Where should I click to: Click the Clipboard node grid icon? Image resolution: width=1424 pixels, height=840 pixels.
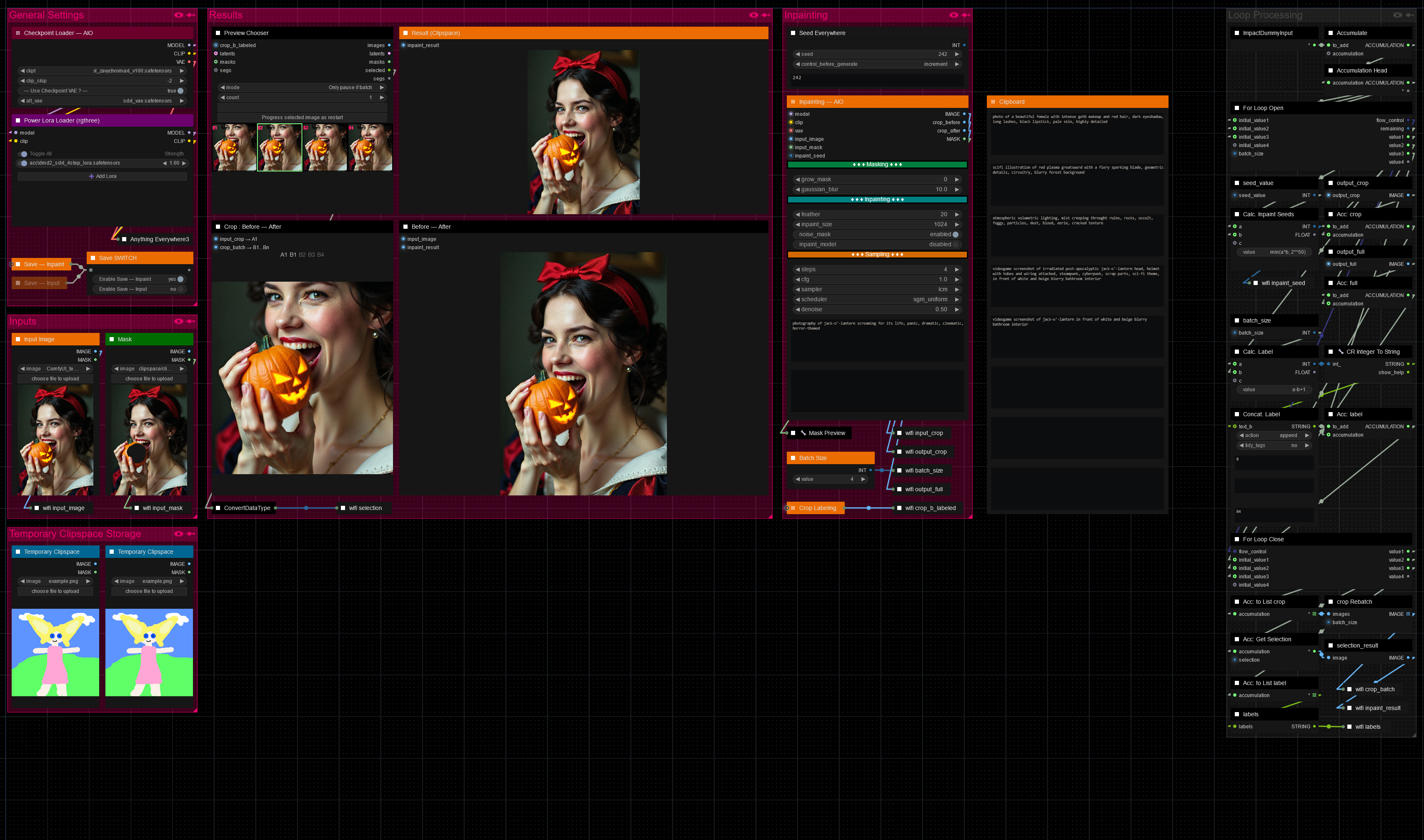tap(993, 102)
